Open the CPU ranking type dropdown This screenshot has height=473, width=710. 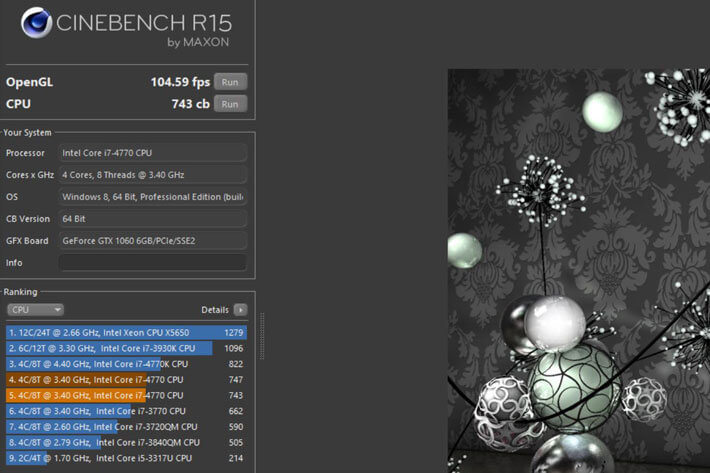click(35, 310)
